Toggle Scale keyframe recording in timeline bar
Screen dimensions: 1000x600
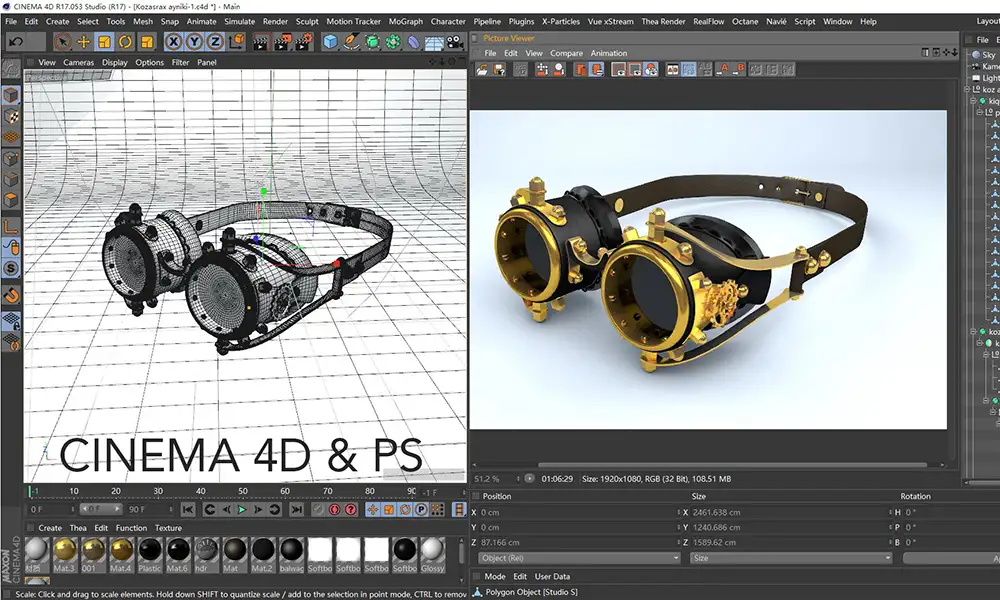[x=389, y=509]
